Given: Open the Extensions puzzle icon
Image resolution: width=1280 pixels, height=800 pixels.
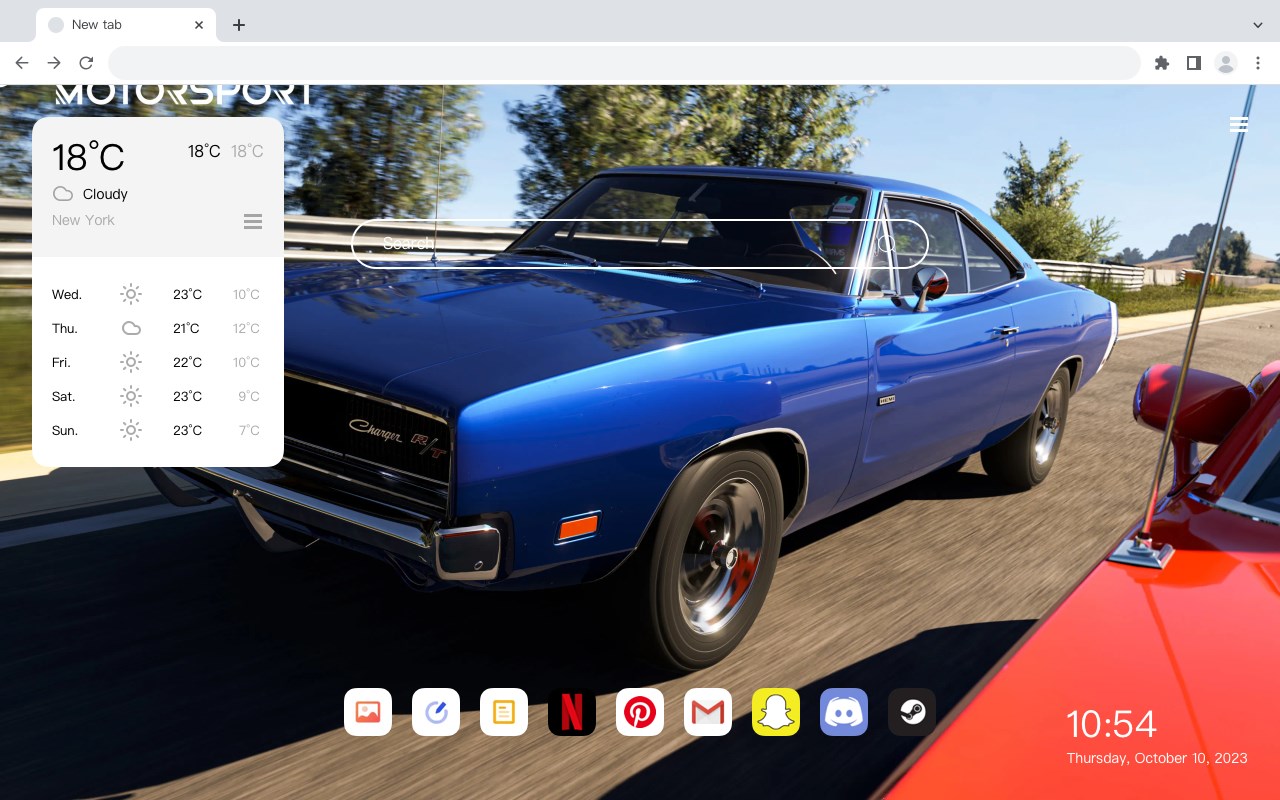Looking at the screenshot, I should click(x=1162, y=63).
